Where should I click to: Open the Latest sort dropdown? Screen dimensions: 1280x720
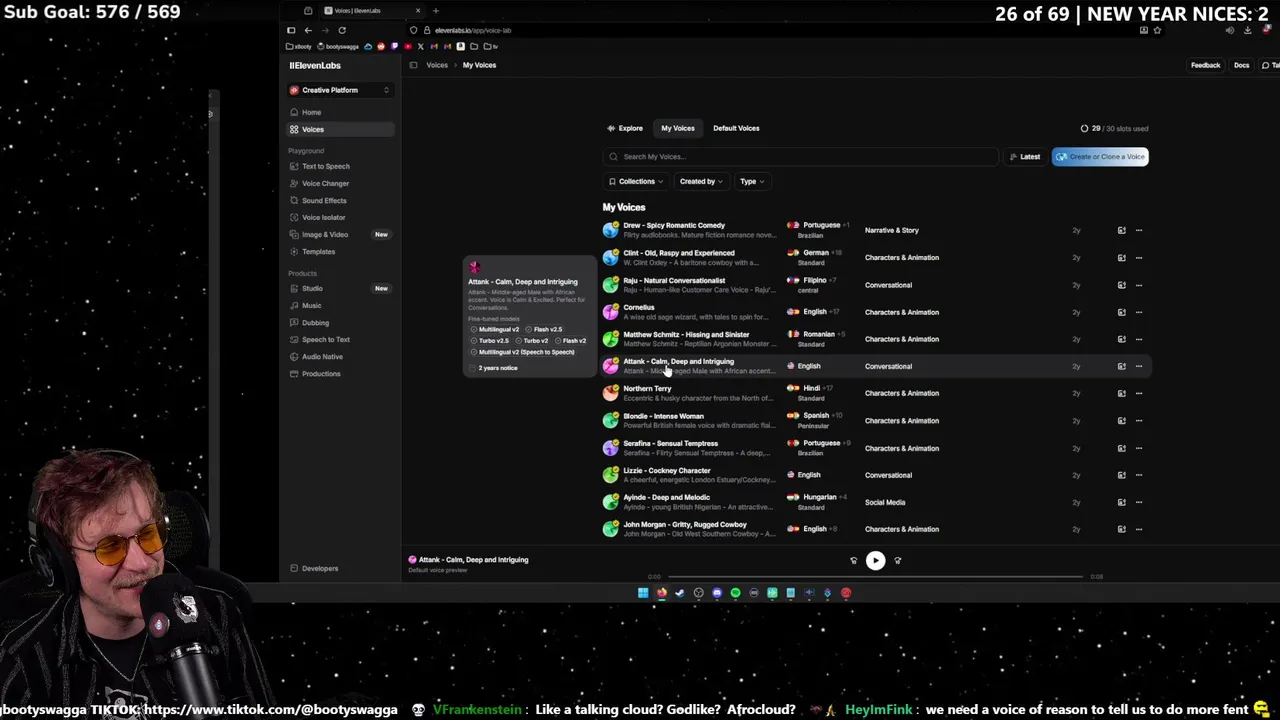point(1025,157)
